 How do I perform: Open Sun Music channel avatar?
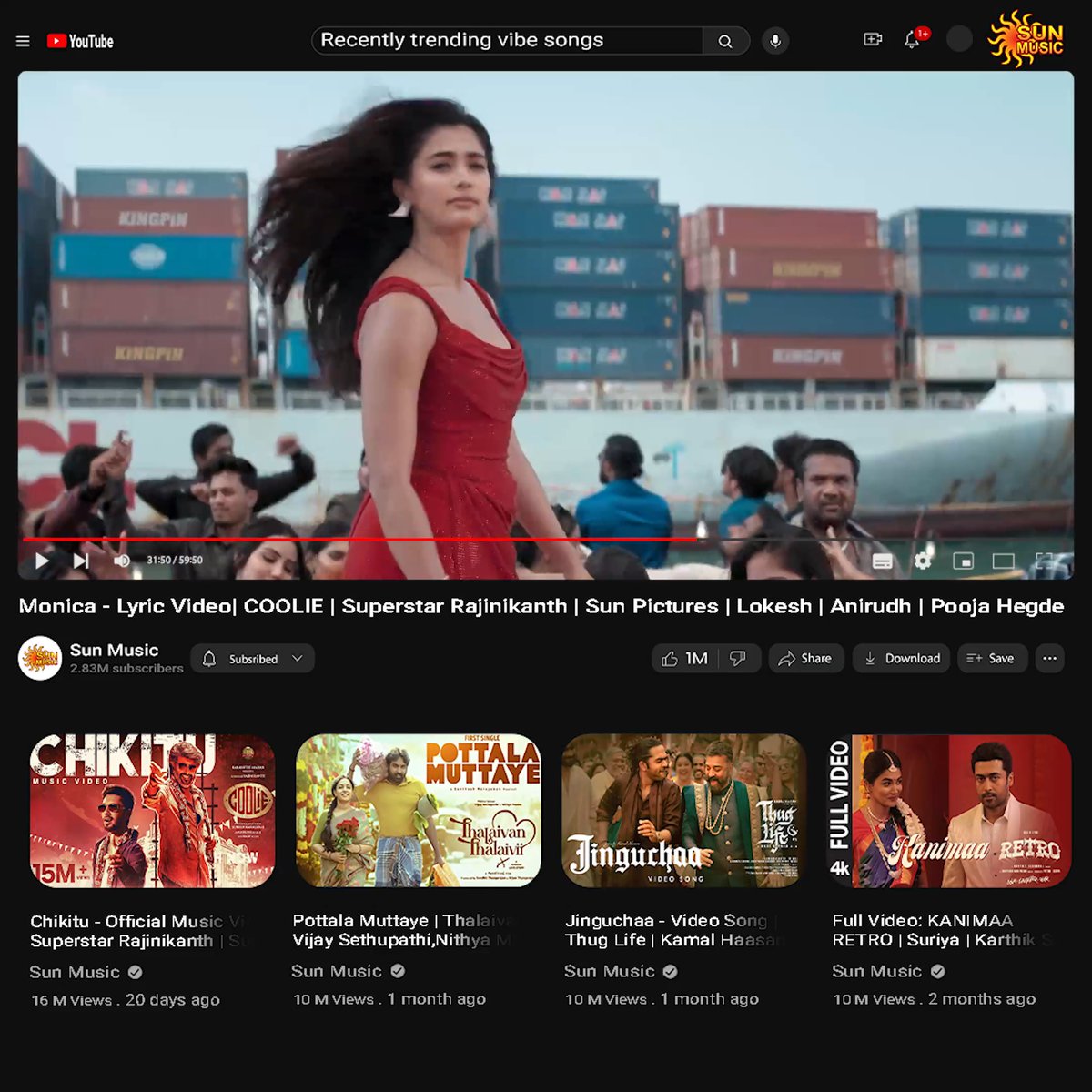pos(40,658)
